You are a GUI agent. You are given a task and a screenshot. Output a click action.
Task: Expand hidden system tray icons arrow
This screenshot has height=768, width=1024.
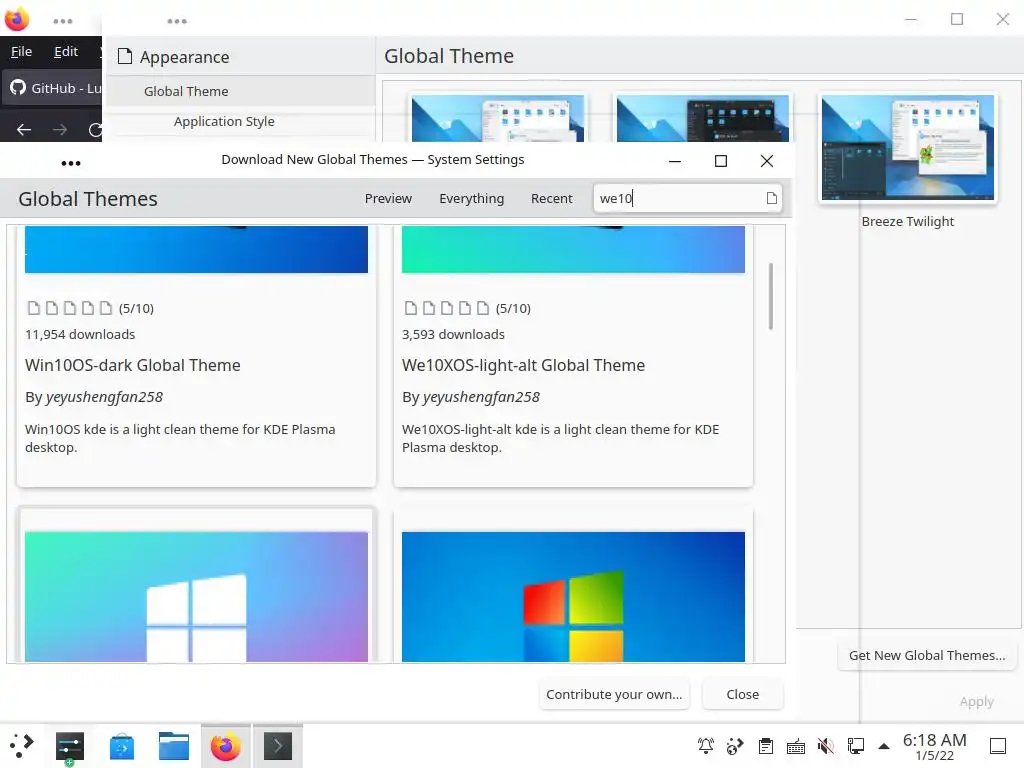(x=884, y=746)
